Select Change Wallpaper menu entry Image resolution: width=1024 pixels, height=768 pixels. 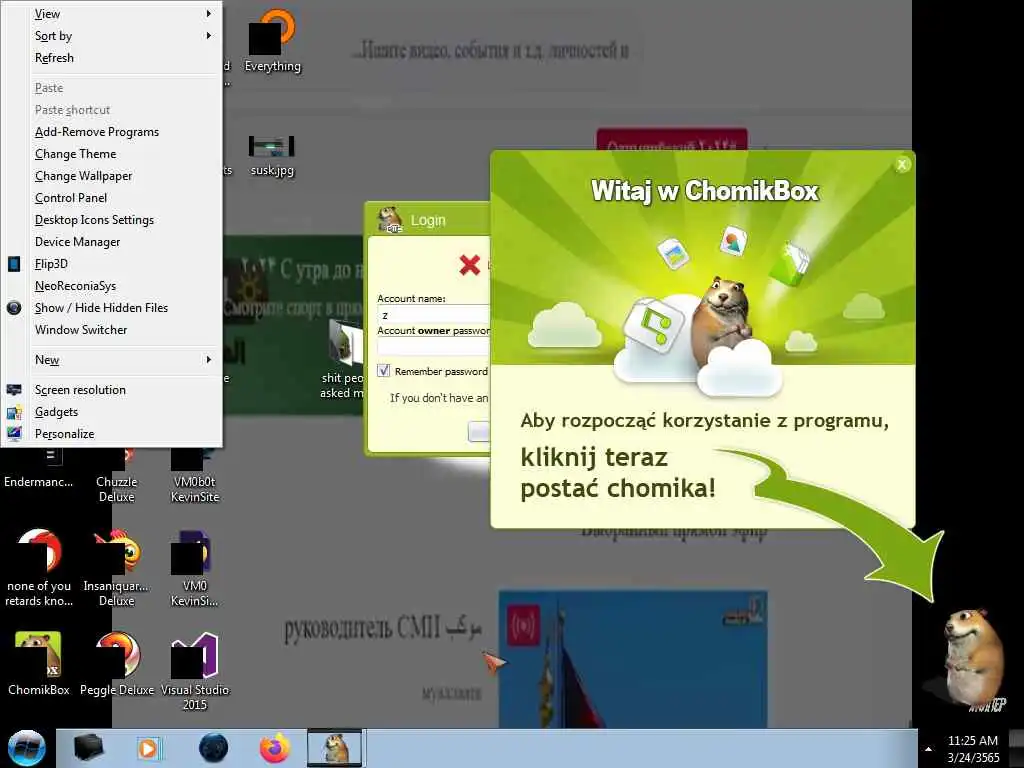[112, 176]
